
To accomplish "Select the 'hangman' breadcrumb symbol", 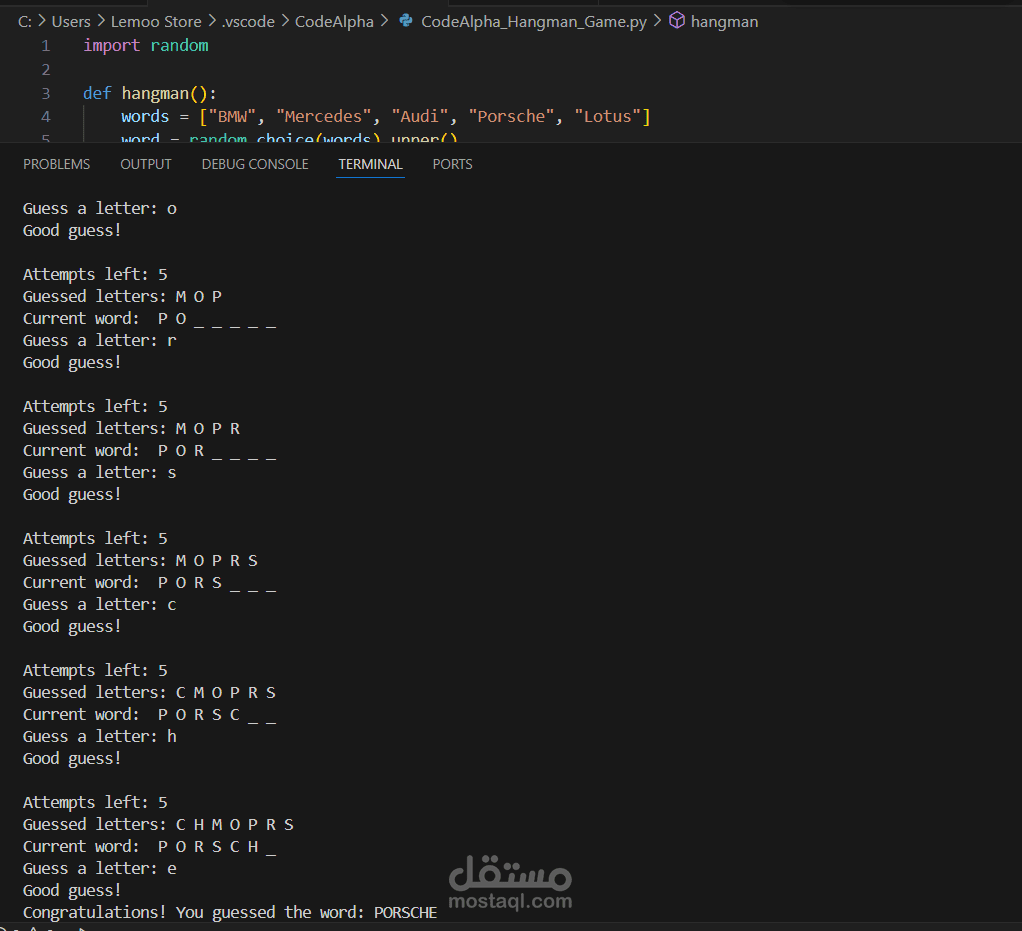I will (724, 22).
